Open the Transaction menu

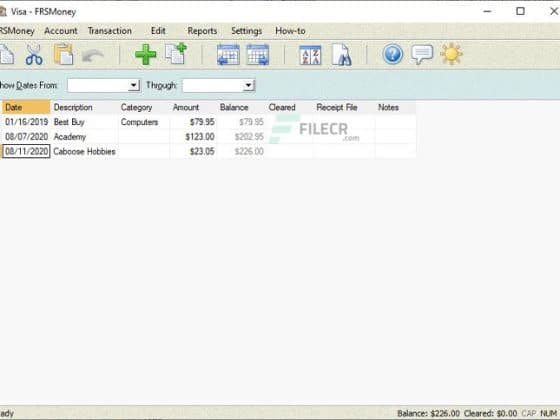[x=110, y=31]
